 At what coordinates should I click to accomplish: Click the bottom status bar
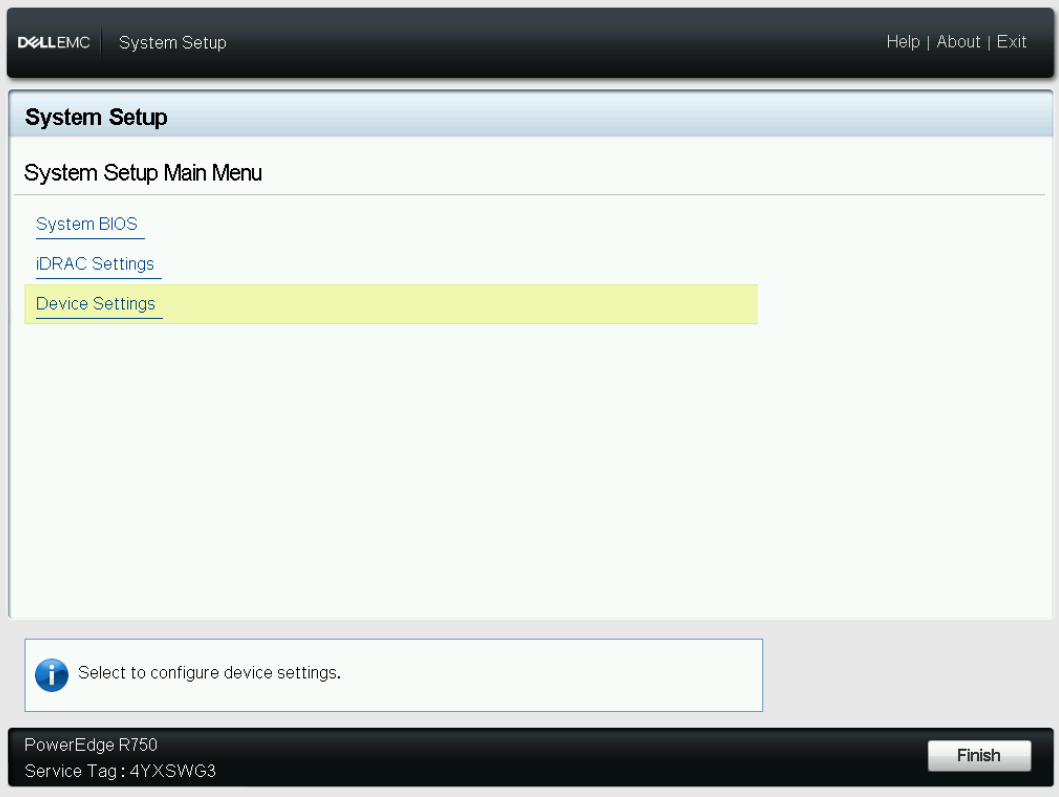[450, 755]
